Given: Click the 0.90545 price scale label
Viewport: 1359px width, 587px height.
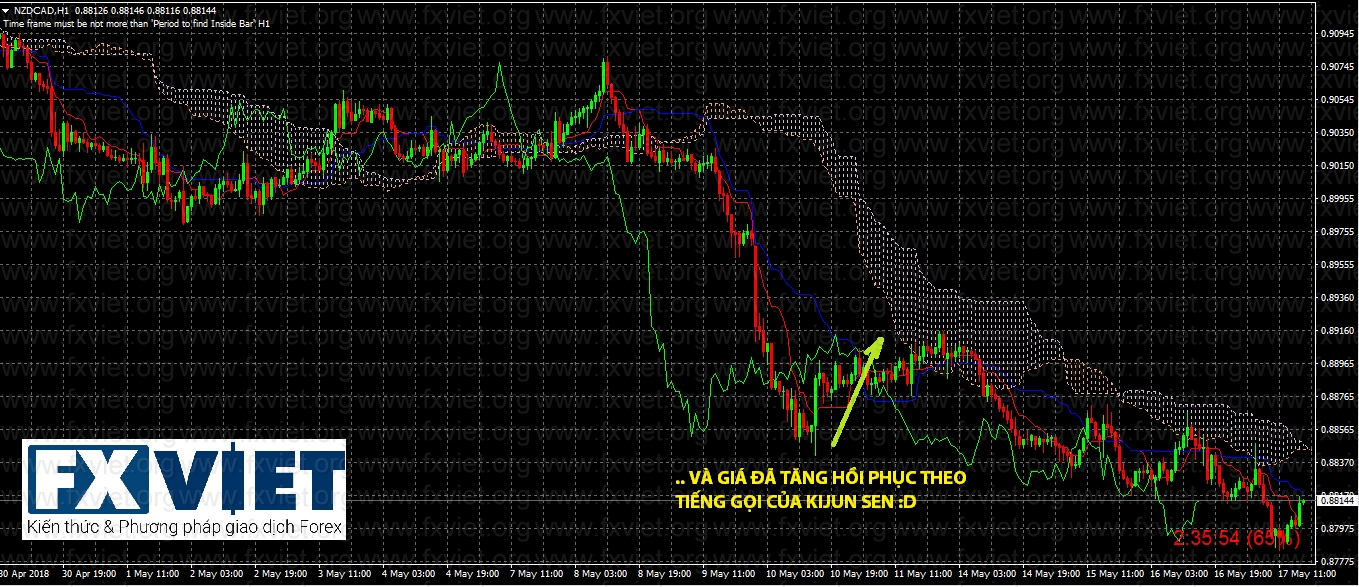Looking at the screenshot, I should (1336, 99).
